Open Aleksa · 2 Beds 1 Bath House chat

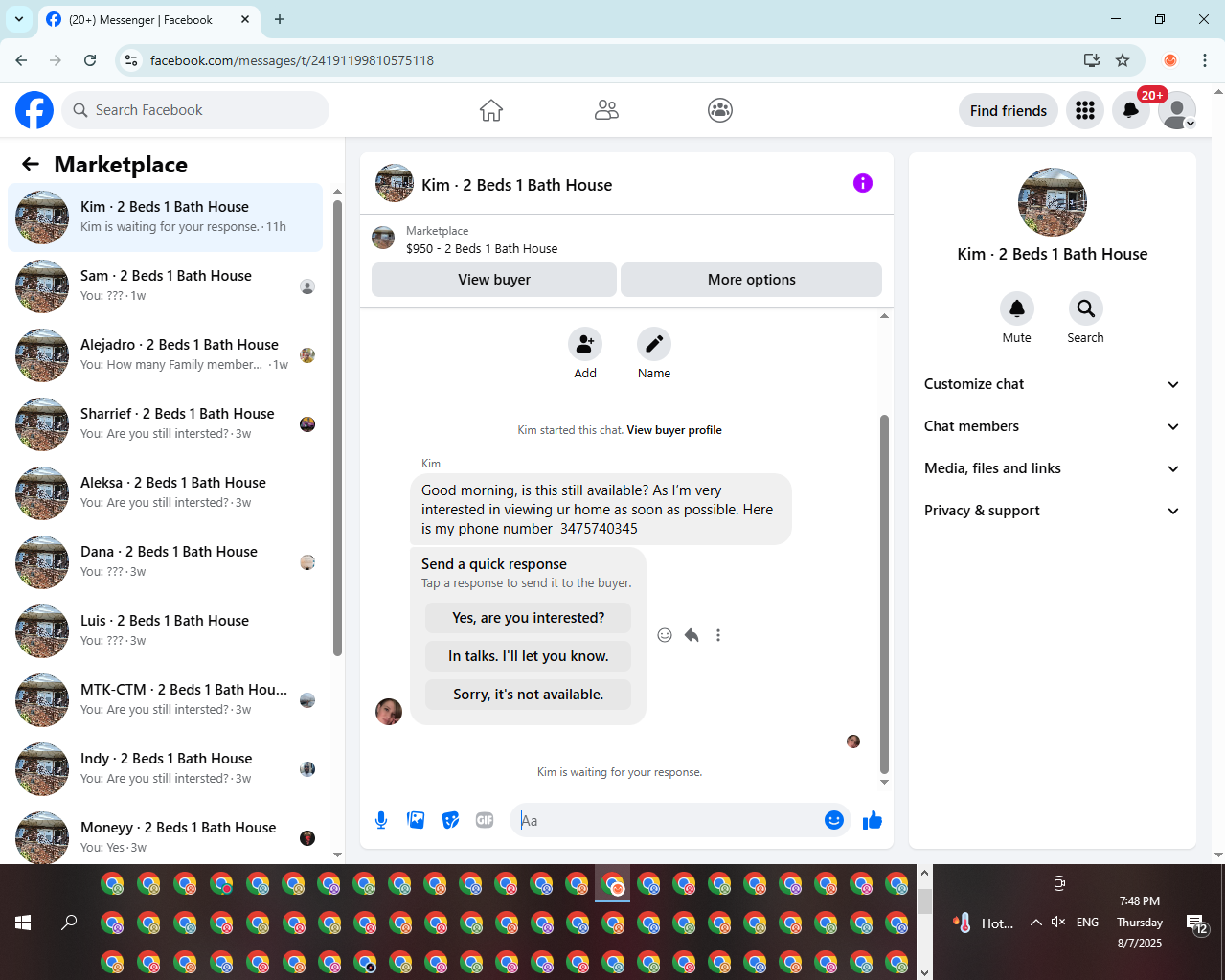click(x=166, y=493)
